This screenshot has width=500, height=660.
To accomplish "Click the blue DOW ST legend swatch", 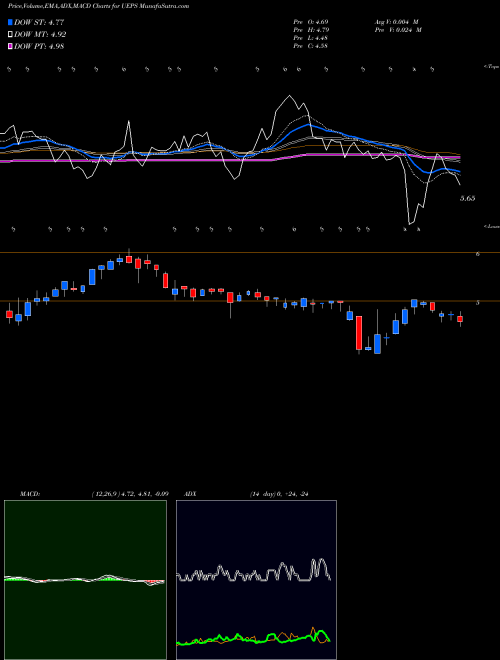I will click(x=10, y=22).
